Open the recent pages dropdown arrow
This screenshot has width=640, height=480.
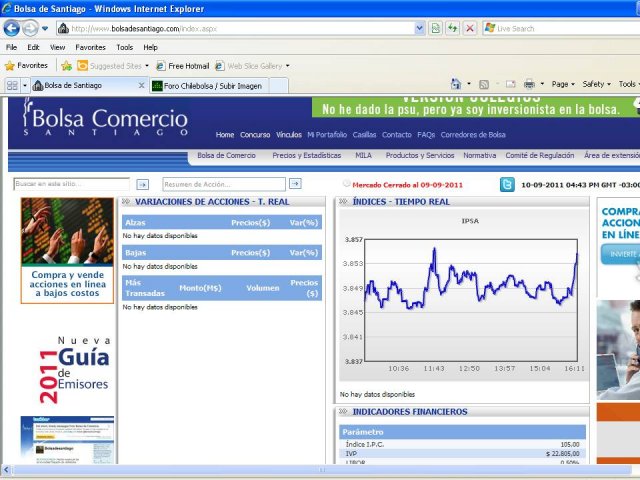(x=45, y=29)
